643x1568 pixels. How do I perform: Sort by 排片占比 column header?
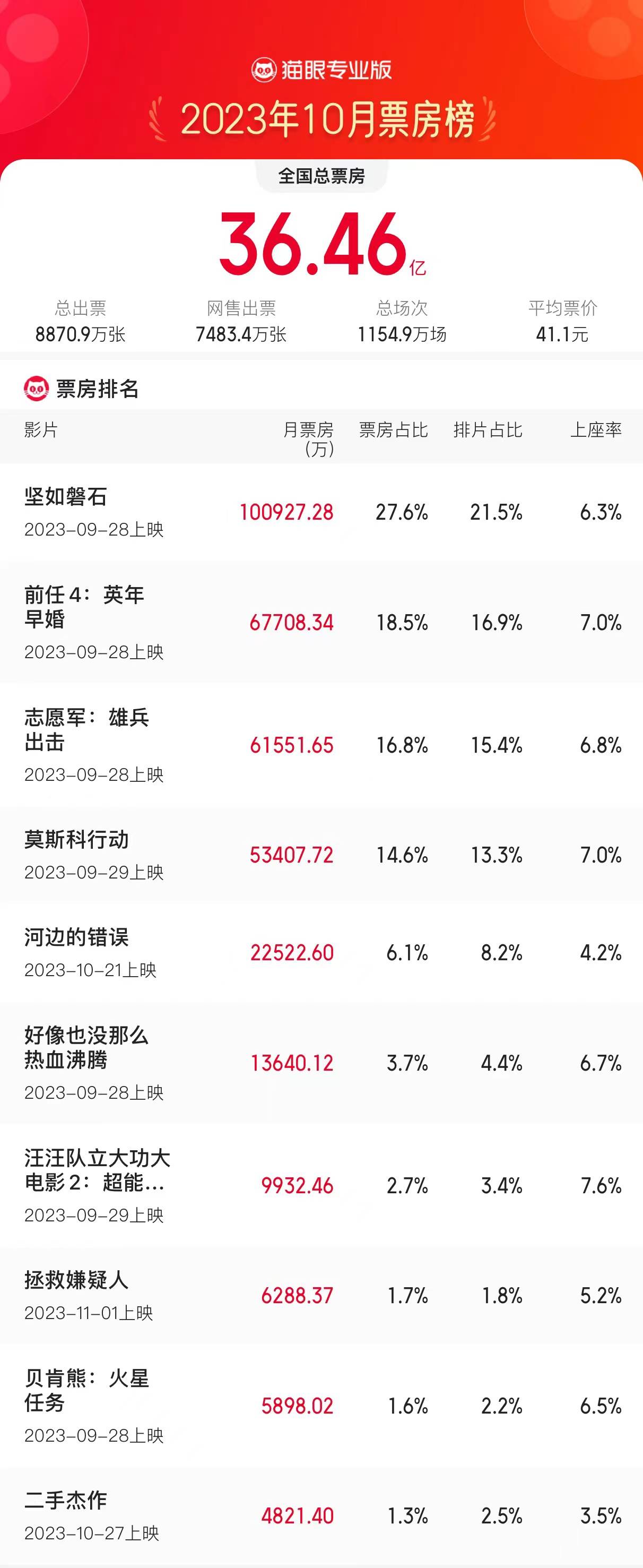point(488,430)
